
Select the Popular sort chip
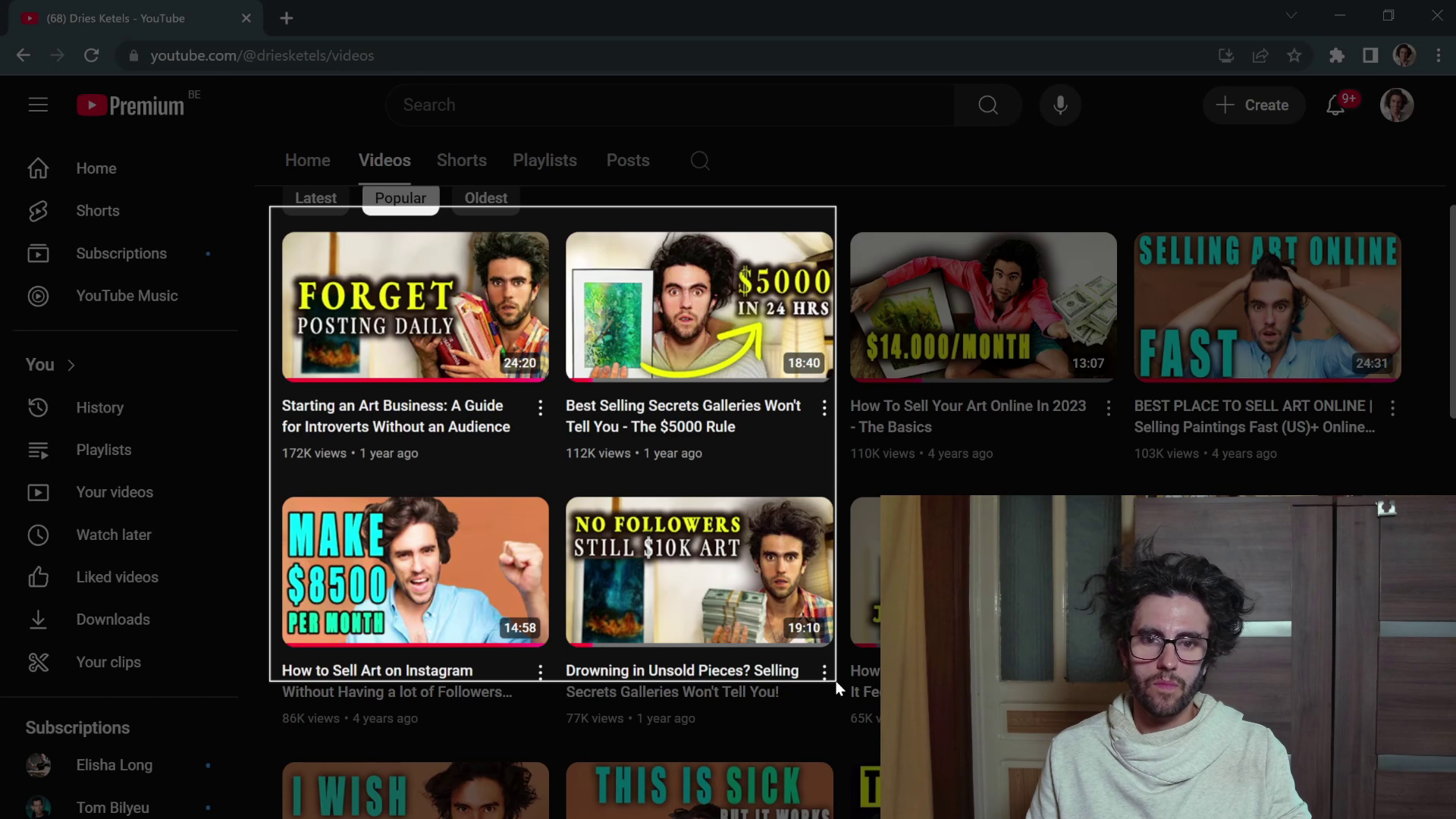400,198
